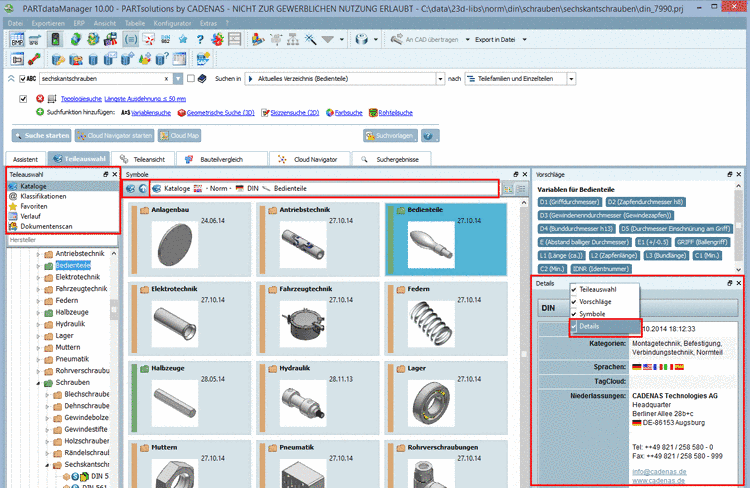Open the Geometrische Suche (3D) link
The width and height of the screenshot is (750, 488).
coord(221,113)
